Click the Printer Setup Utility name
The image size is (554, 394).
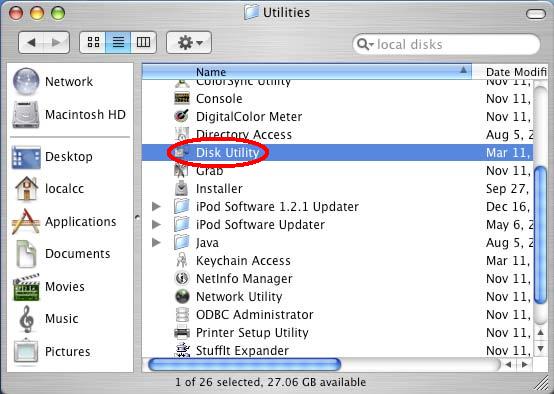point(252,333)
